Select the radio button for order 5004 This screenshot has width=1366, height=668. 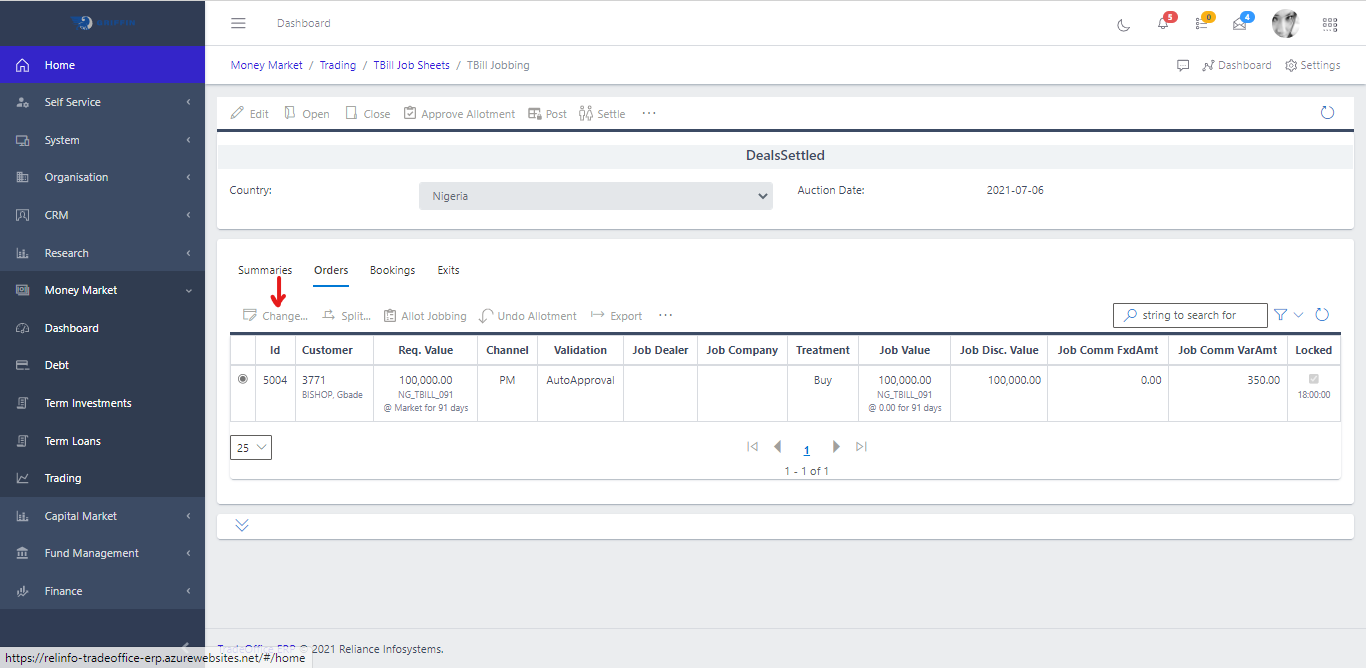pos(243,380)
